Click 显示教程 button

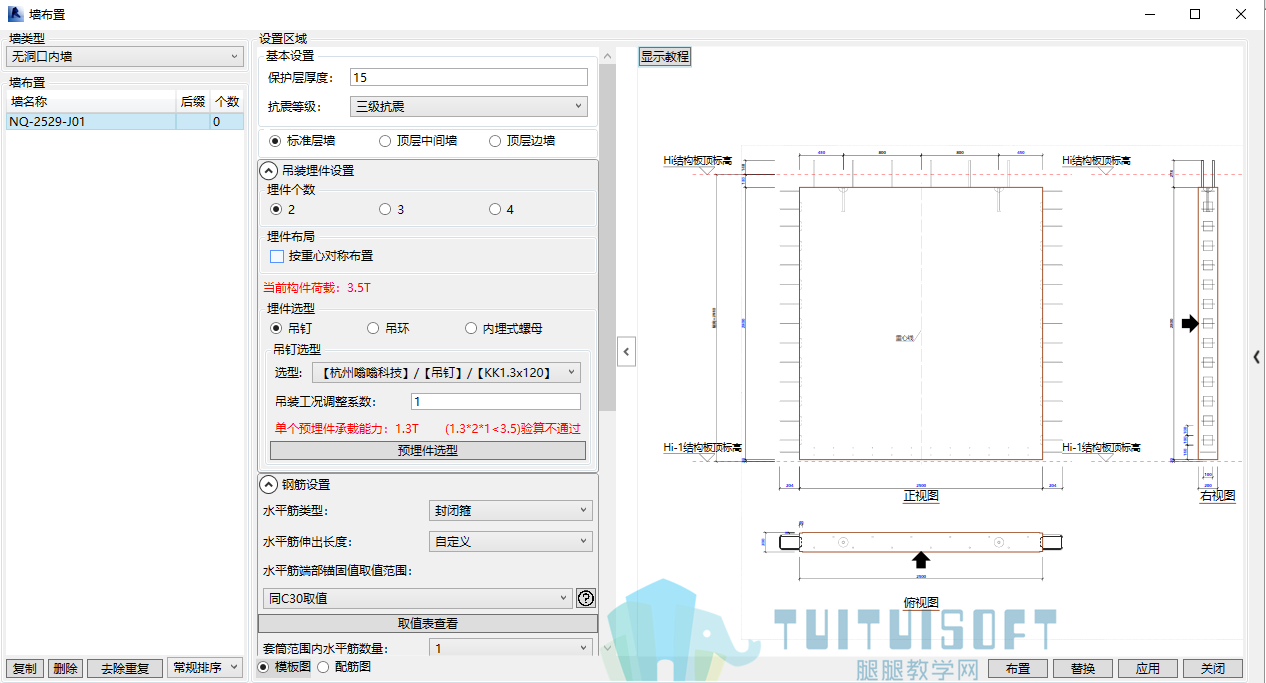click(x=665, y=57)
